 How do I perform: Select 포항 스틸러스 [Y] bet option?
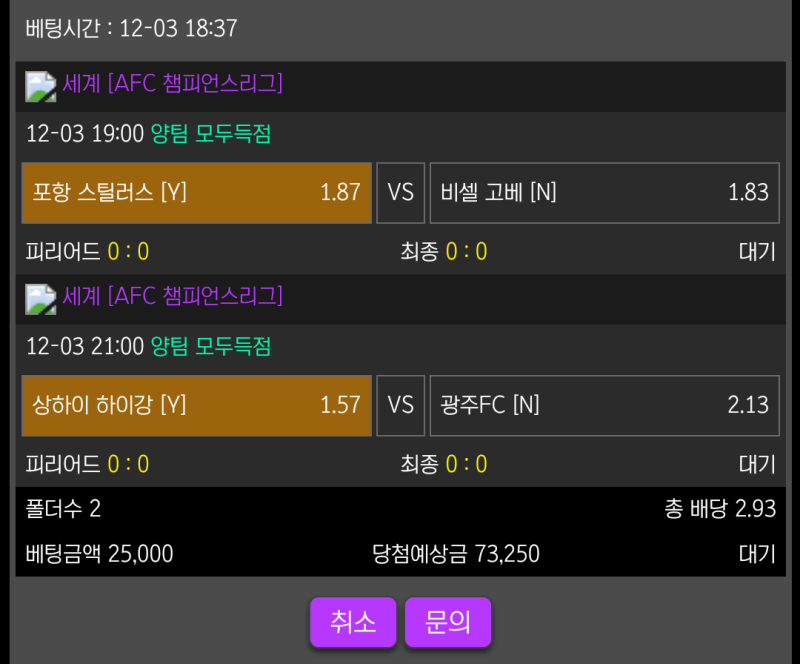(197, 193)
